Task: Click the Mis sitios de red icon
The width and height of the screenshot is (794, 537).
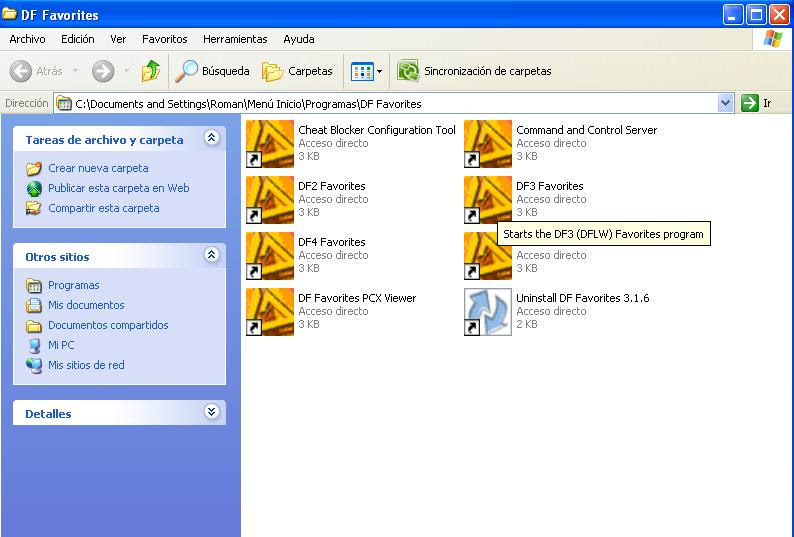Action: 34,365
